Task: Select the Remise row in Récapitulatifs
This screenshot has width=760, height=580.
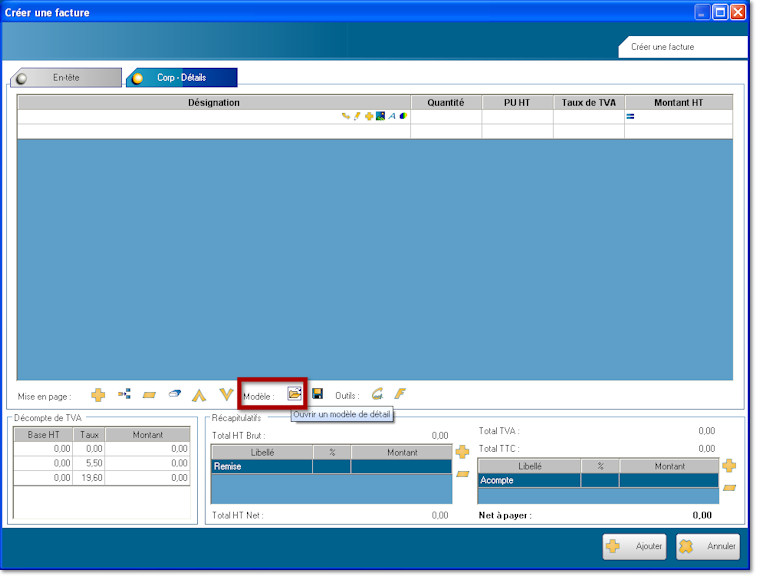Action: point(262,466)
